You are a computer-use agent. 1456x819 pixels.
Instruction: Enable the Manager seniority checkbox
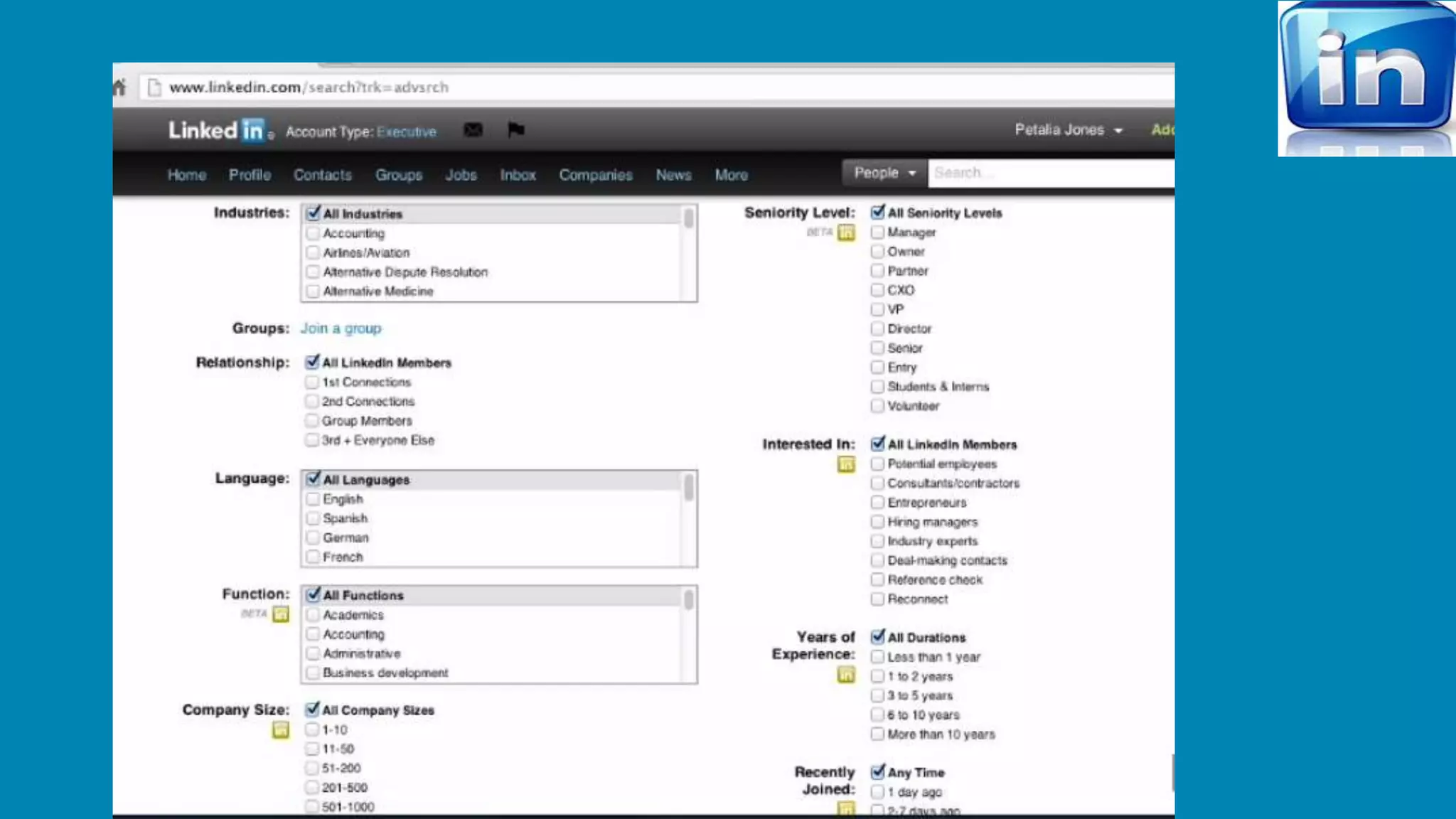(877, 232)
